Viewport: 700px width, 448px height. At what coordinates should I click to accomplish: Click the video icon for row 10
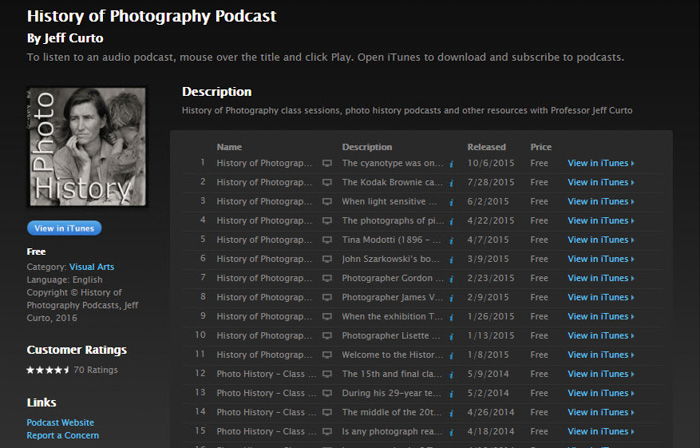pos(327,336)
